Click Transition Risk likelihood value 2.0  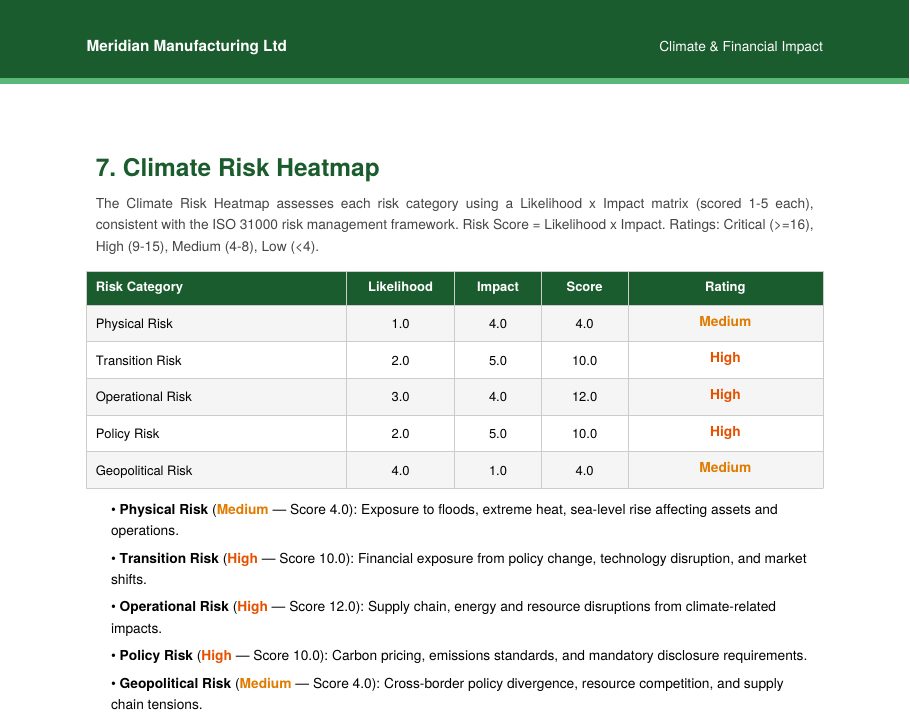point(400,361)
